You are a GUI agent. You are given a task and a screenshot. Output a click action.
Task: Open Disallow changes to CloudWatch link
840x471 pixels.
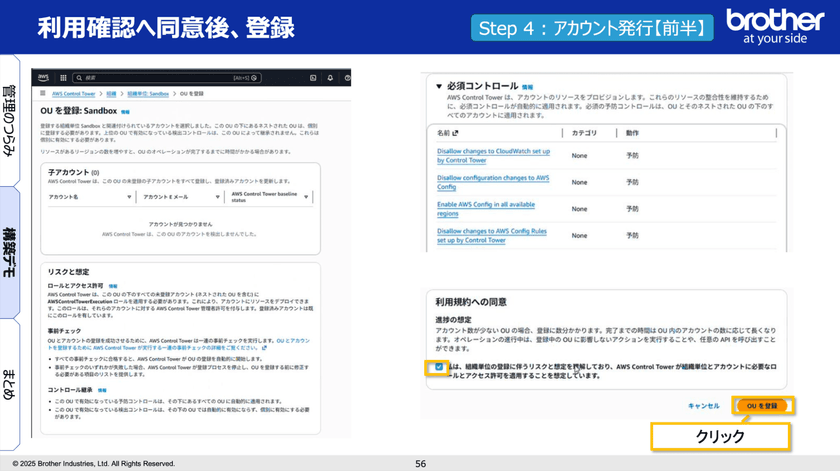click(x=493, y=155)
